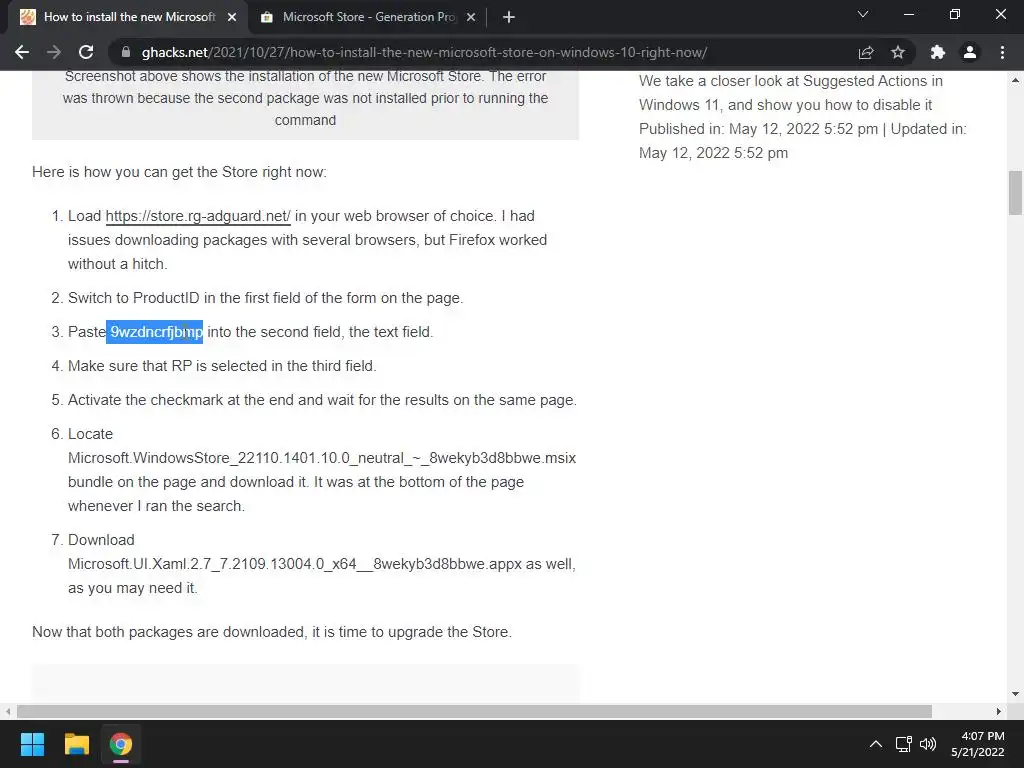The height and width of the screenshot is (768, 1024).
Task: Close the How to install tab
Action: [232, 18]
